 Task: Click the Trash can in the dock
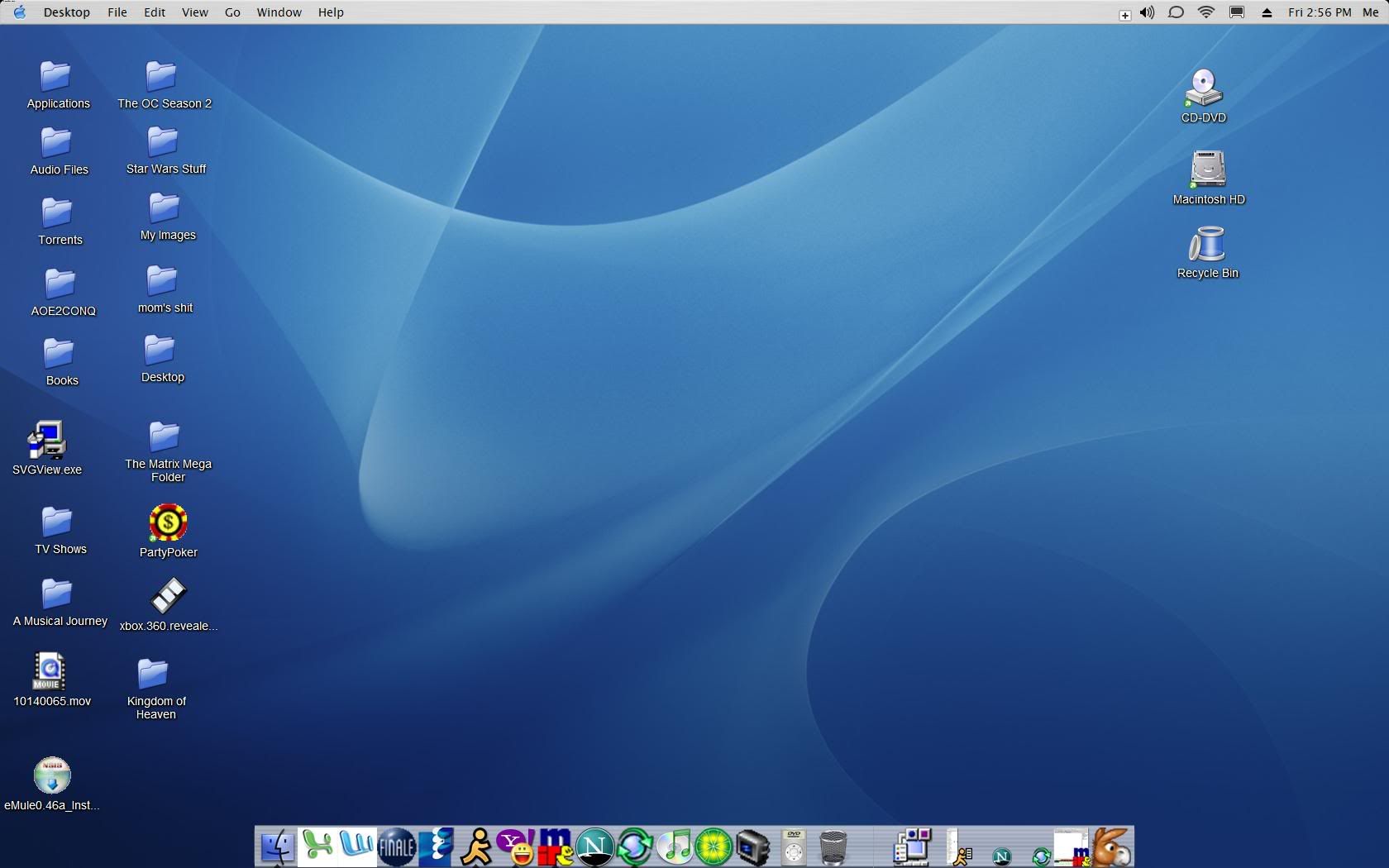point(833,848)
